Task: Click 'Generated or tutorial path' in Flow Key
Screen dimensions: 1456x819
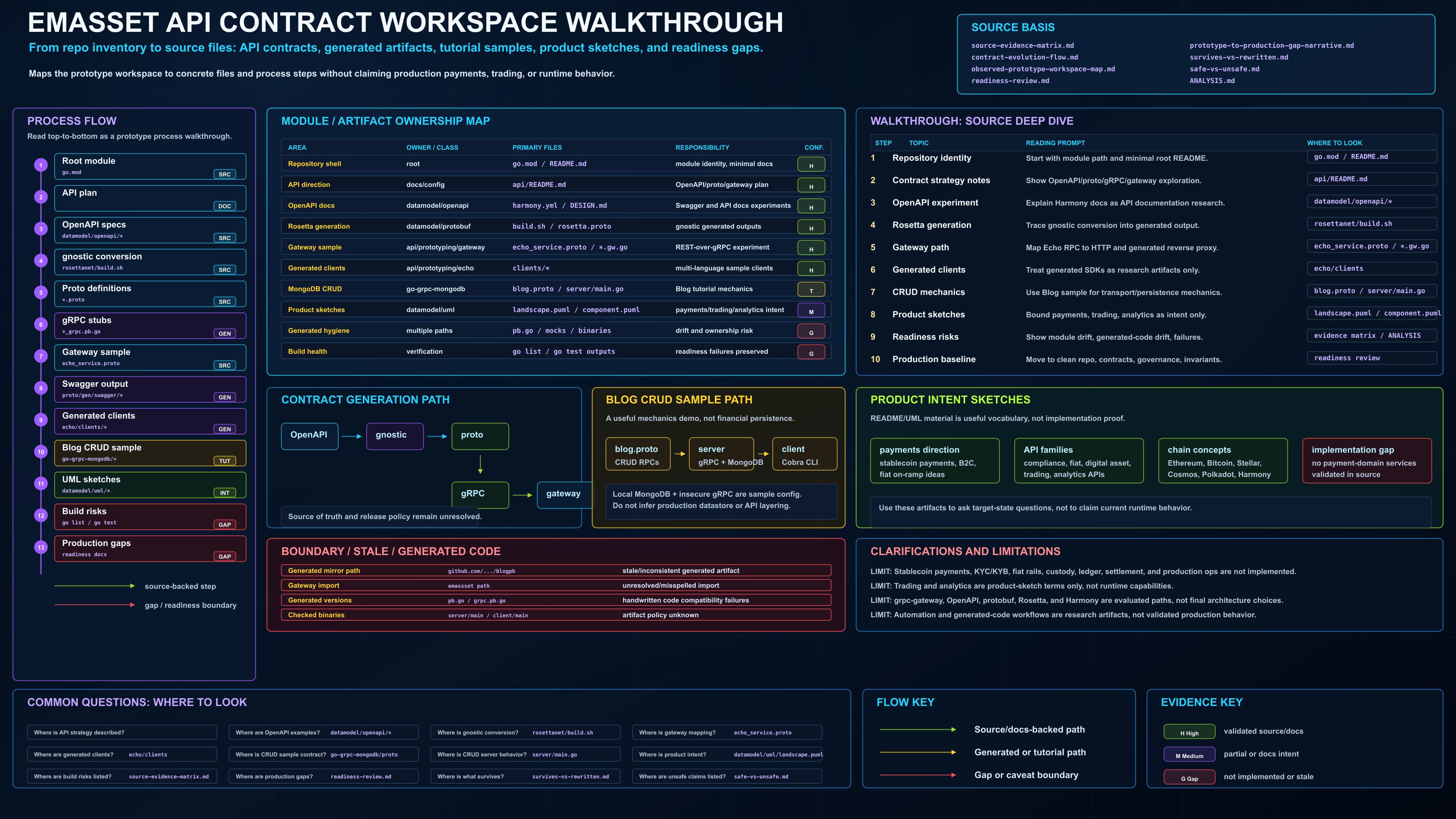Action: pos(1030,752)
